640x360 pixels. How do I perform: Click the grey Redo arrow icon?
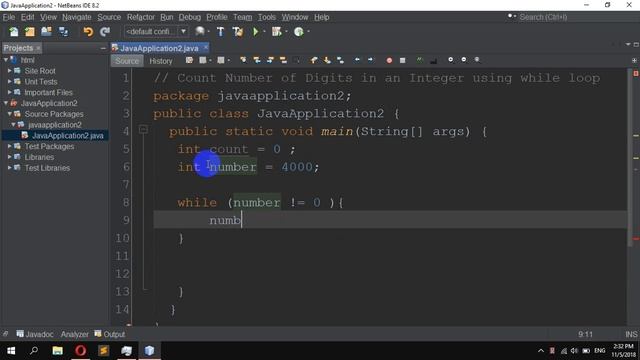click(x=105, y=32)
